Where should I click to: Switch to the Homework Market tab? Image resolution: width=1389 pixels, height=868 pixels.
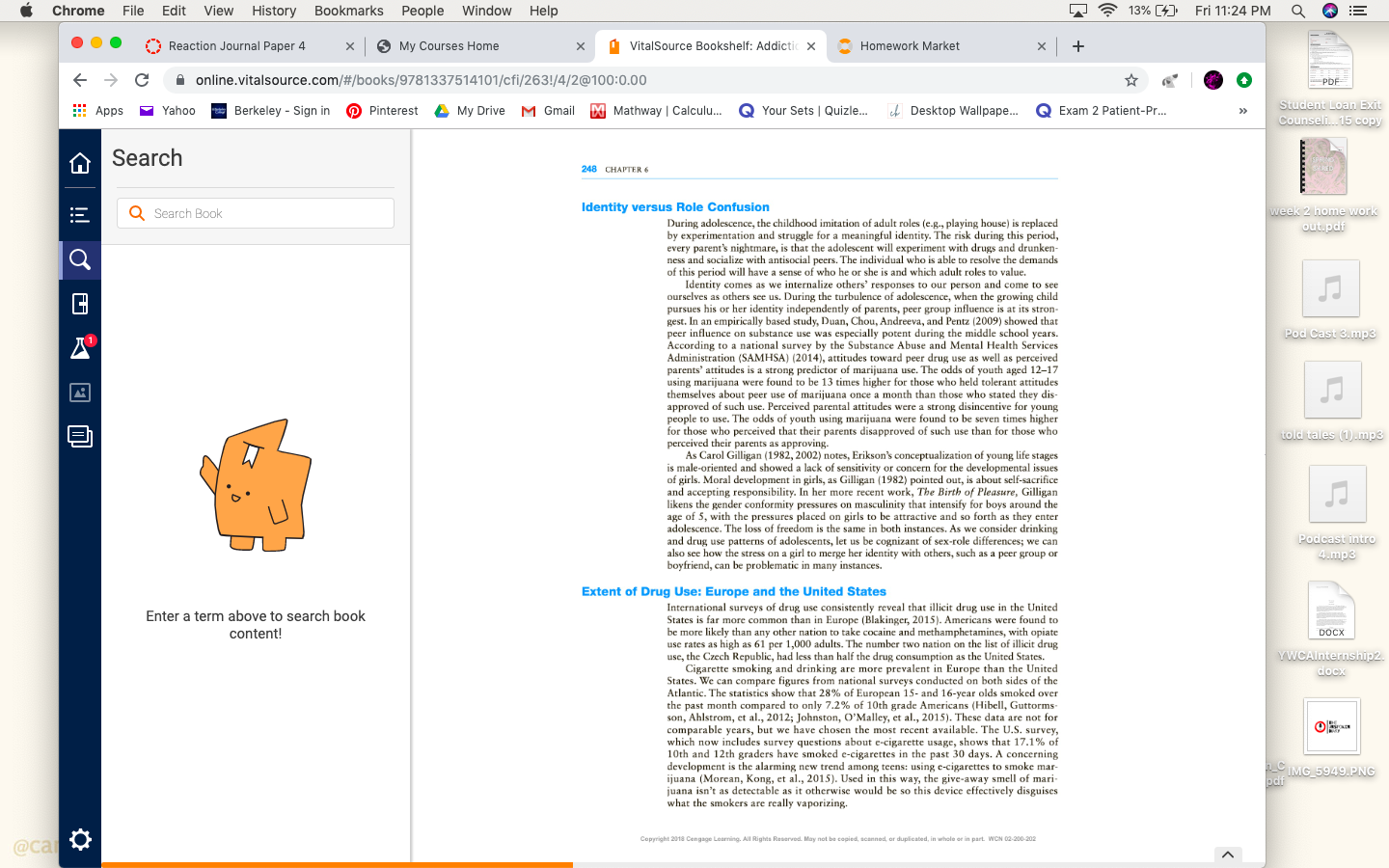[941, 45]
